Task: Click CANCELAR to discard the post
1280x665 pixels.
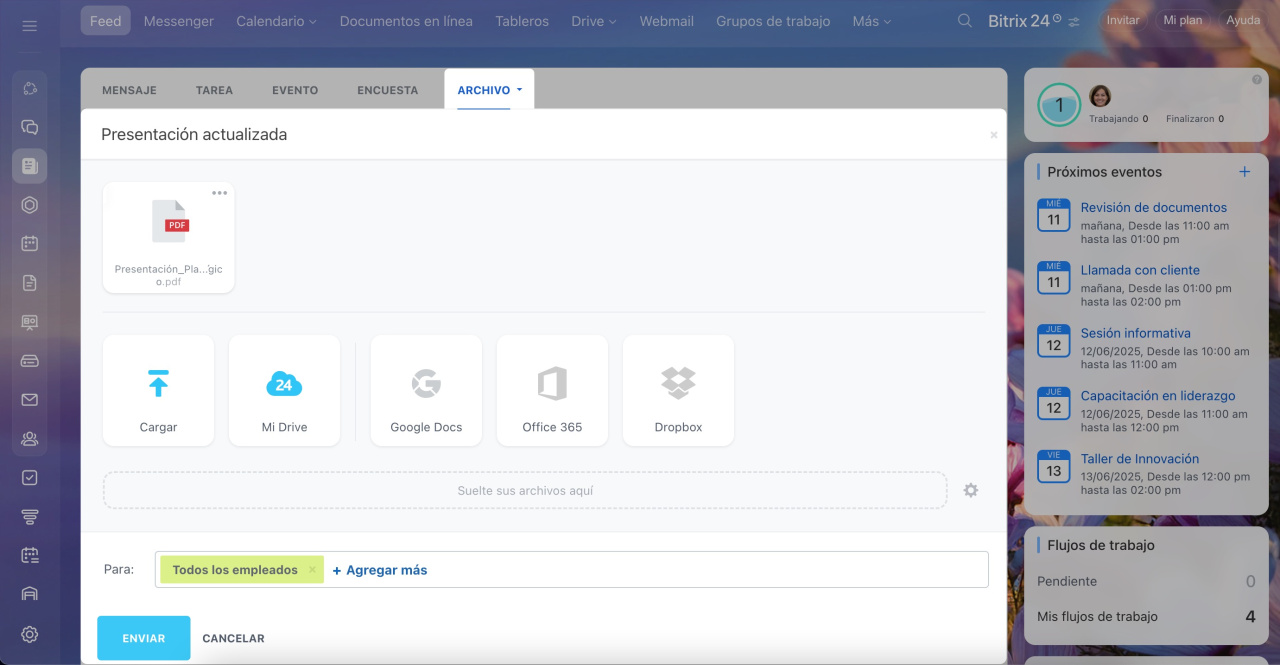Action: (x=233, y=638)
